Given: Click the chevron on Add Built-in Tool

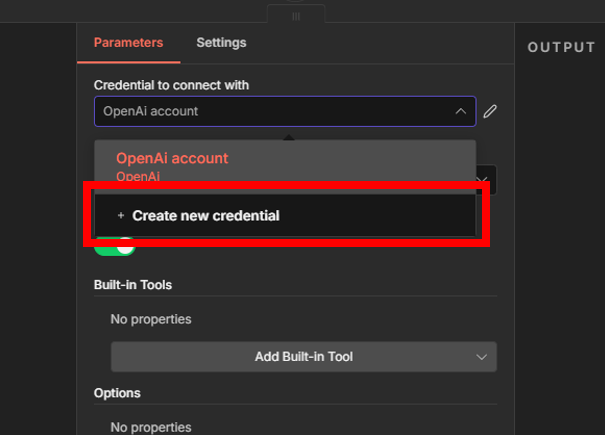Looking at the screenshot, I should (x=481, y=357).
